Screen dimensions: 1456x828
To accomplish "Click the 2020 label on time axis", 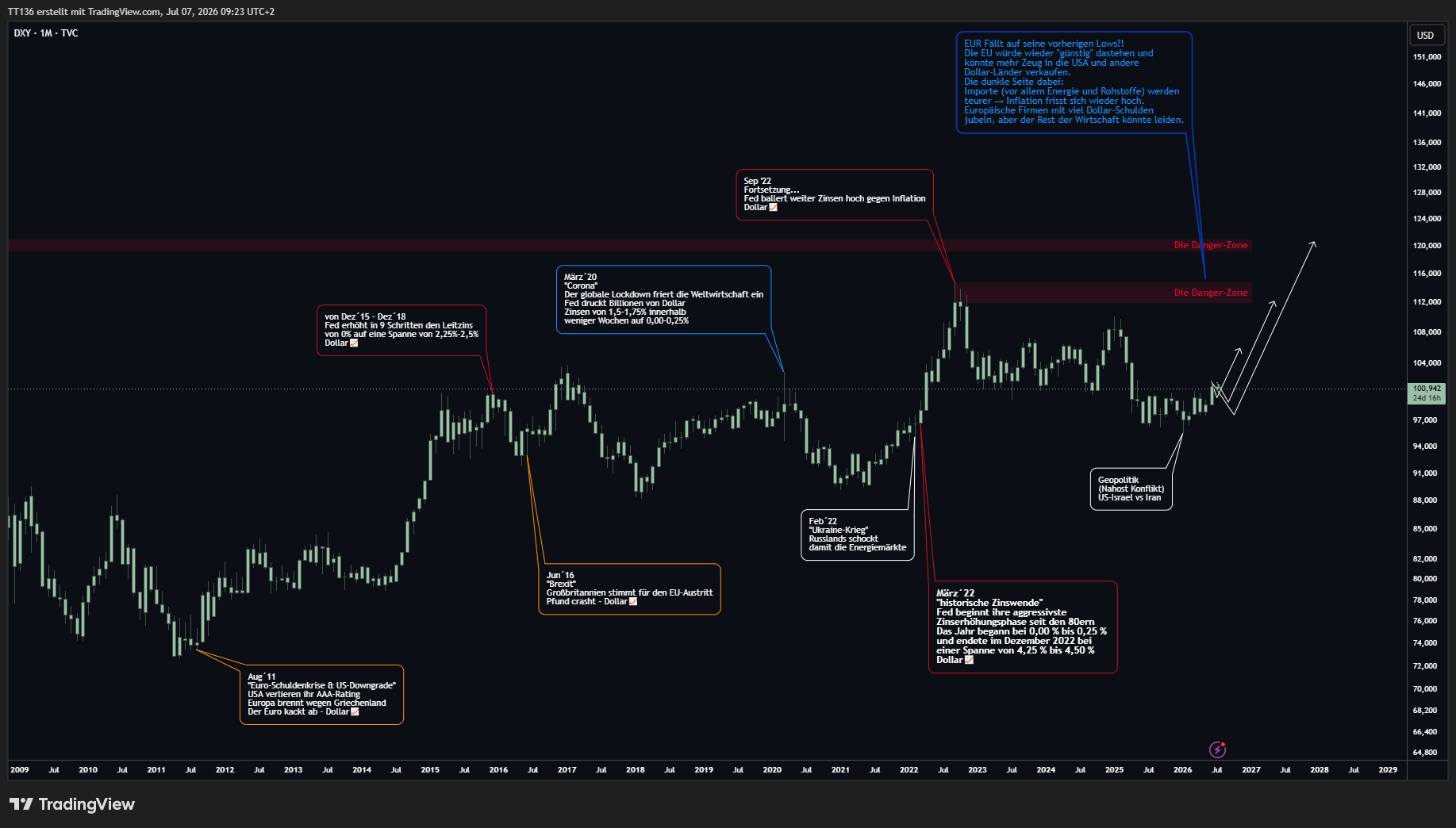I will [772, 770].
